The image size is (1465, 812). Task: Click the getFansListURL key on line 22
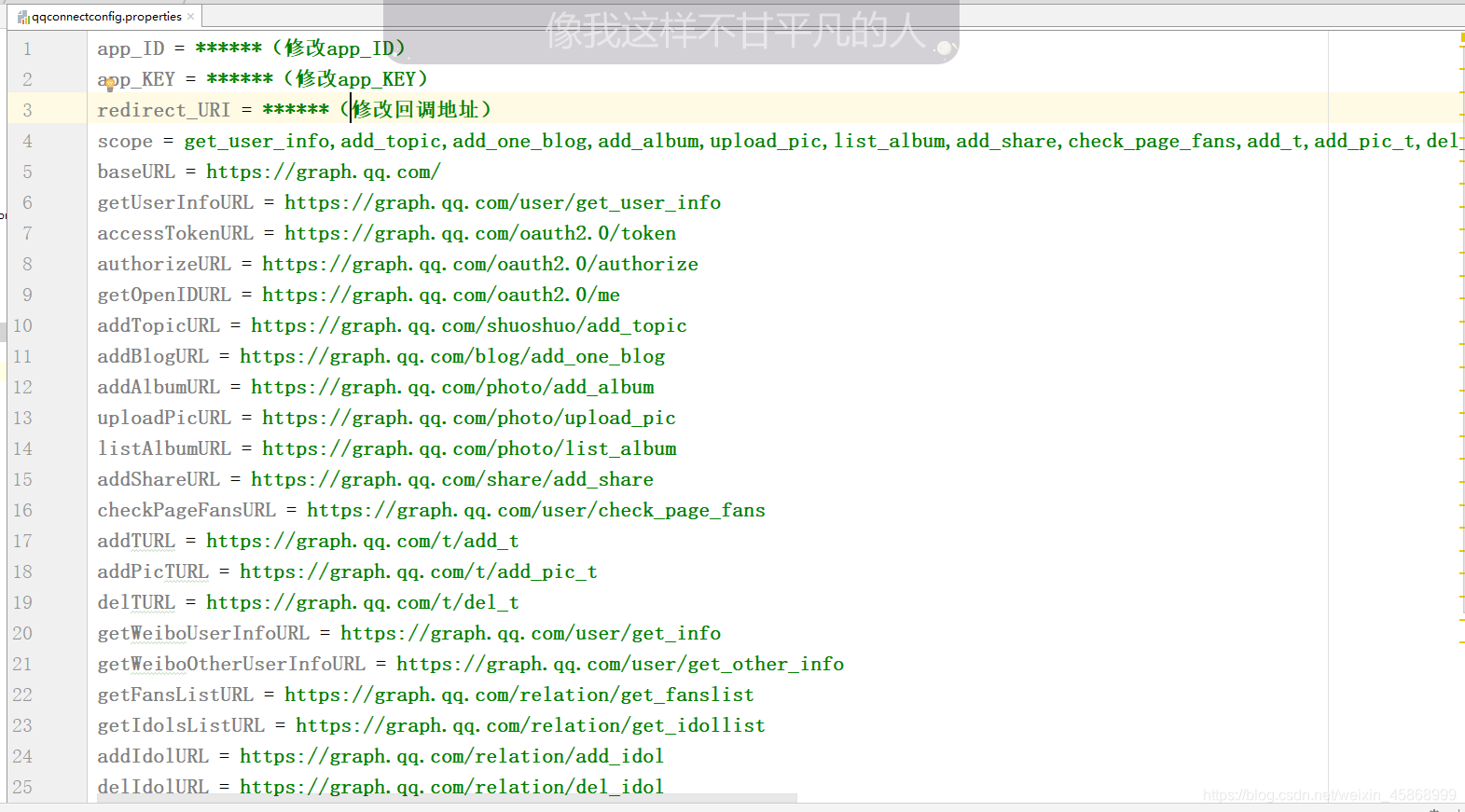pyautogui.click(x=175, y=695)
